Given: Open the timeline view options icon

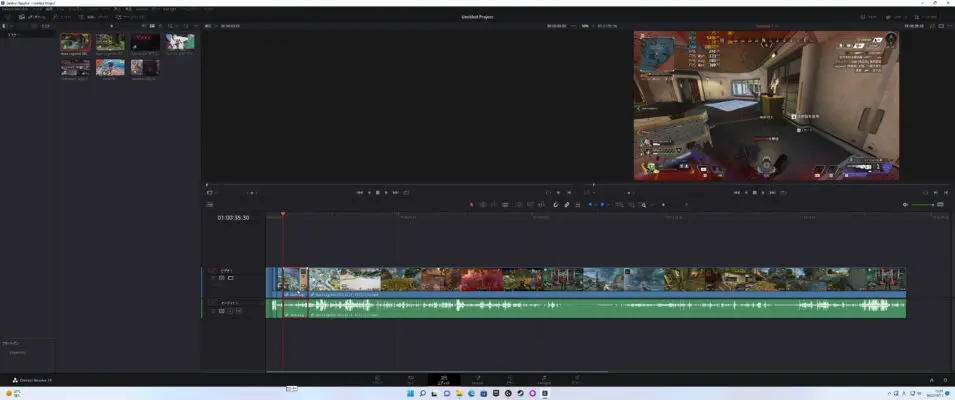Looking at the screenshot, I should (x=210, y=205).
